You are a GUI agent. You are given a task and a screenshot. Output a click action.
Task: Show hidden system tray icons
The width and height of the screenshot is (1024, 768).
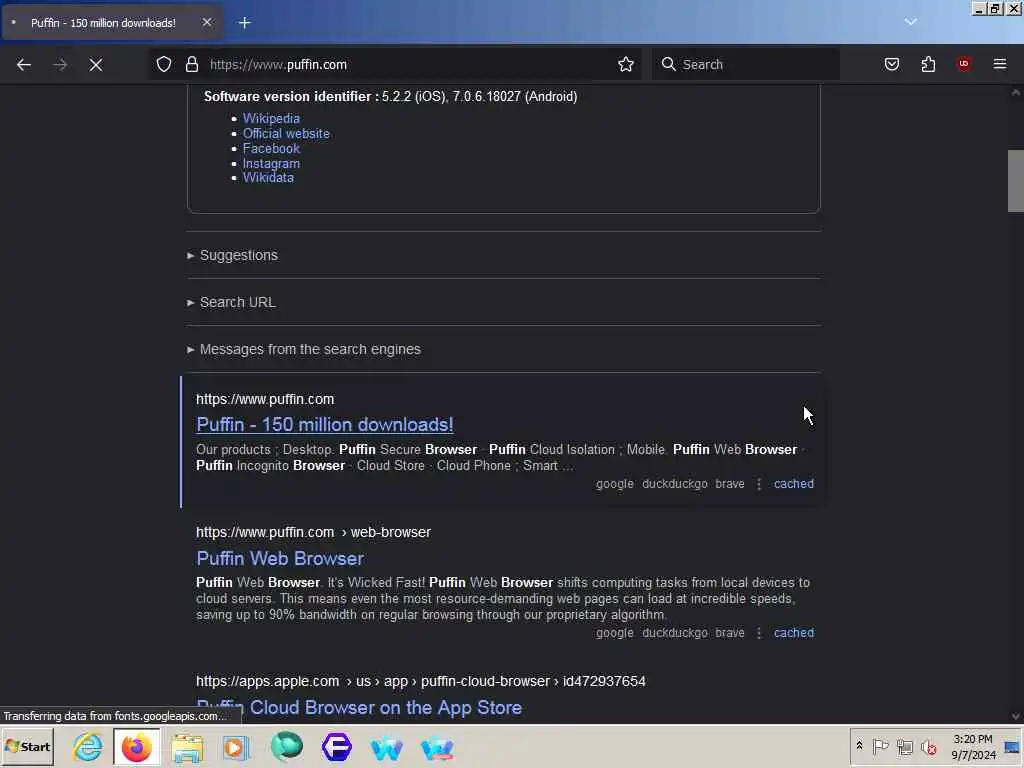(x=859, y=746)
